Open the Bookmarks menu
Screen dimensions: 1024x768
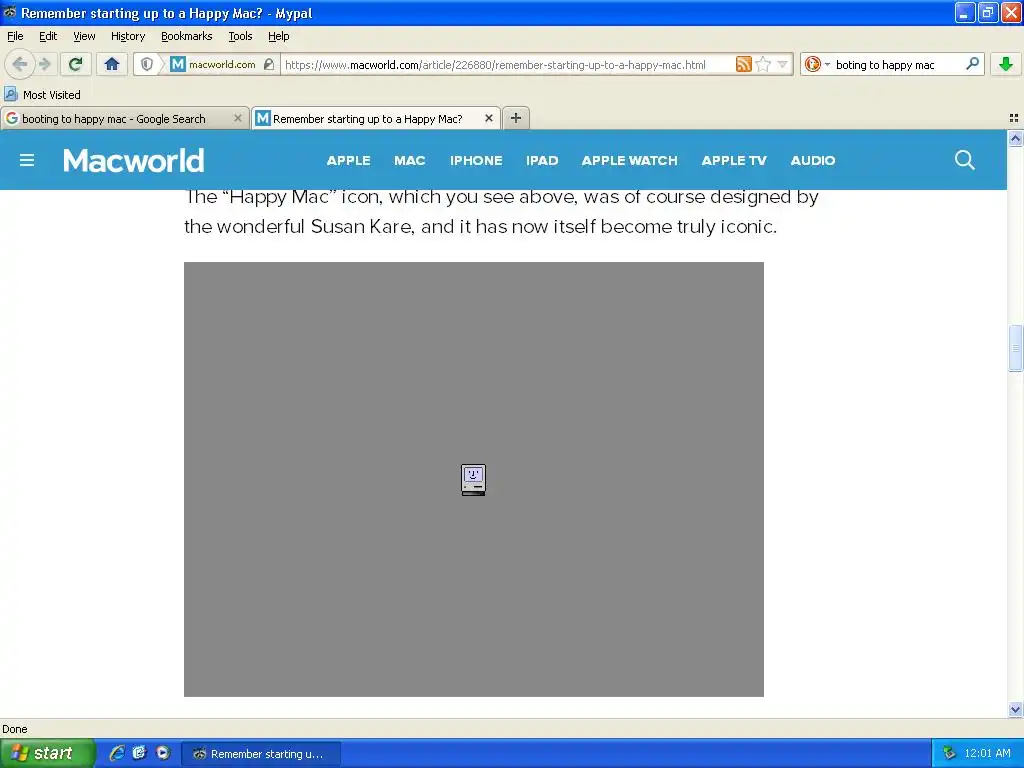(187, 36)
